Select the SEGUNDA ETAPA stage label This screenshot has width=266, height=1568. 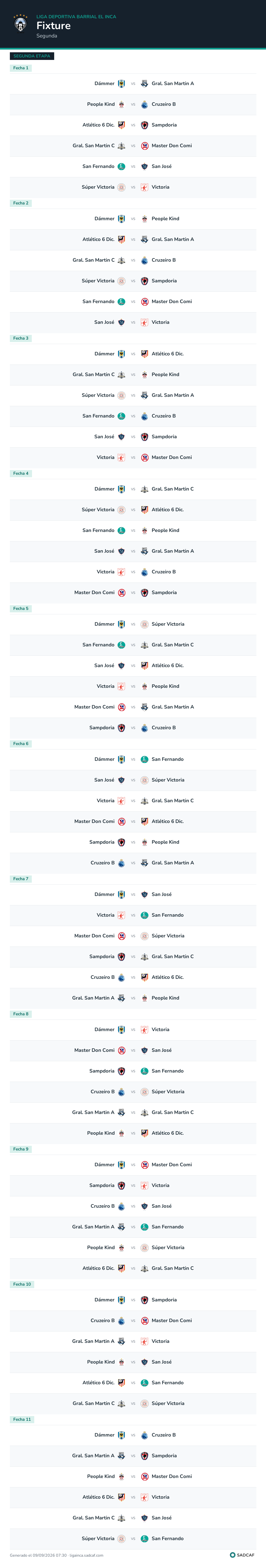click(x=32, y=56)
